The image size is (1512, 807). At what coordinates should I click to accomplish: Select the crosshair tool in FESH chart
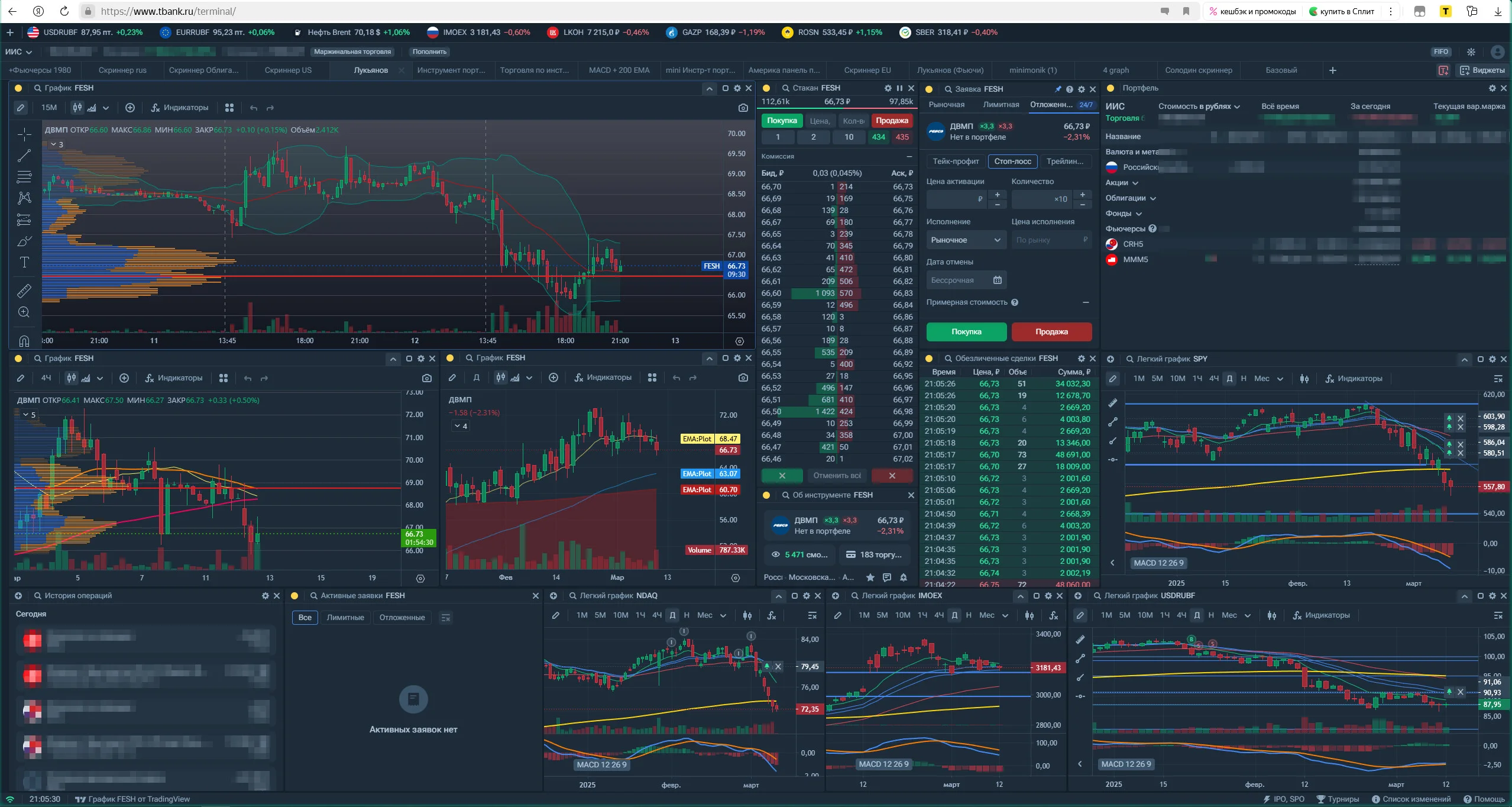pos(24,134)
